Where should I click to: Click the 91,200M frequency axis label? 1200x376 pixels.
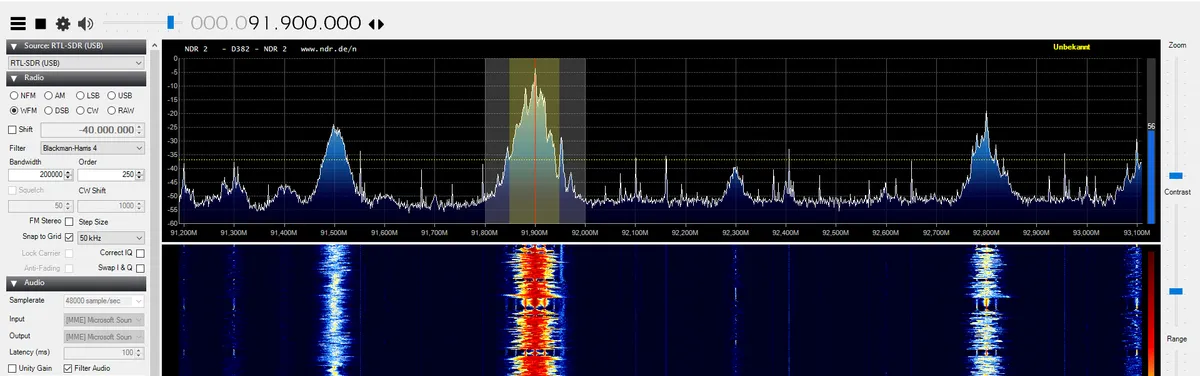(184, 232)
